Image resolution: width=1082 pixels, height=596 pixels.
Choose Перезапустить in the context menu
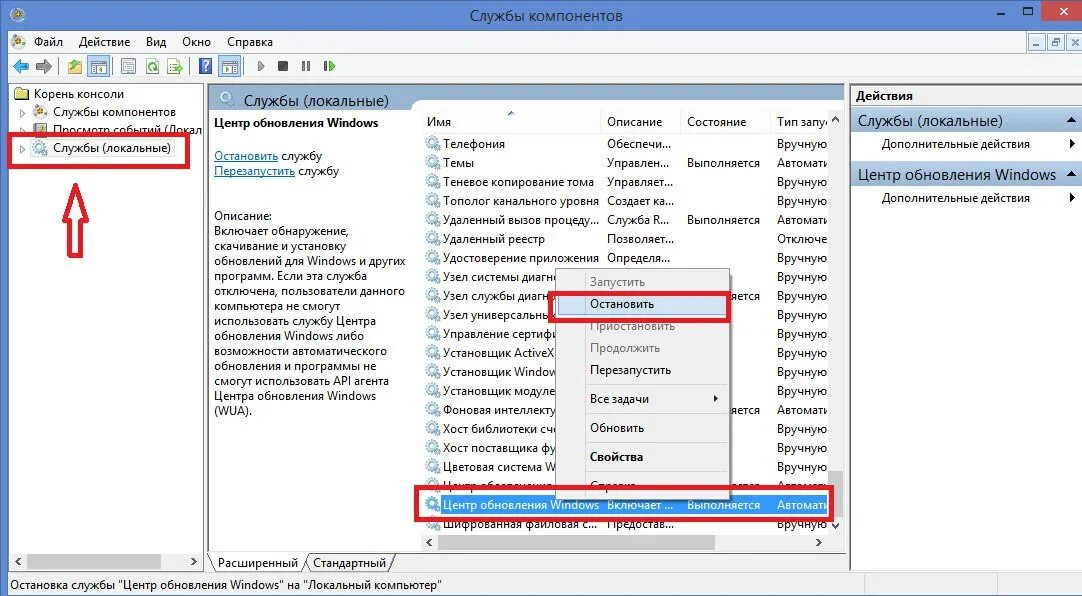[x=641, y=370]
